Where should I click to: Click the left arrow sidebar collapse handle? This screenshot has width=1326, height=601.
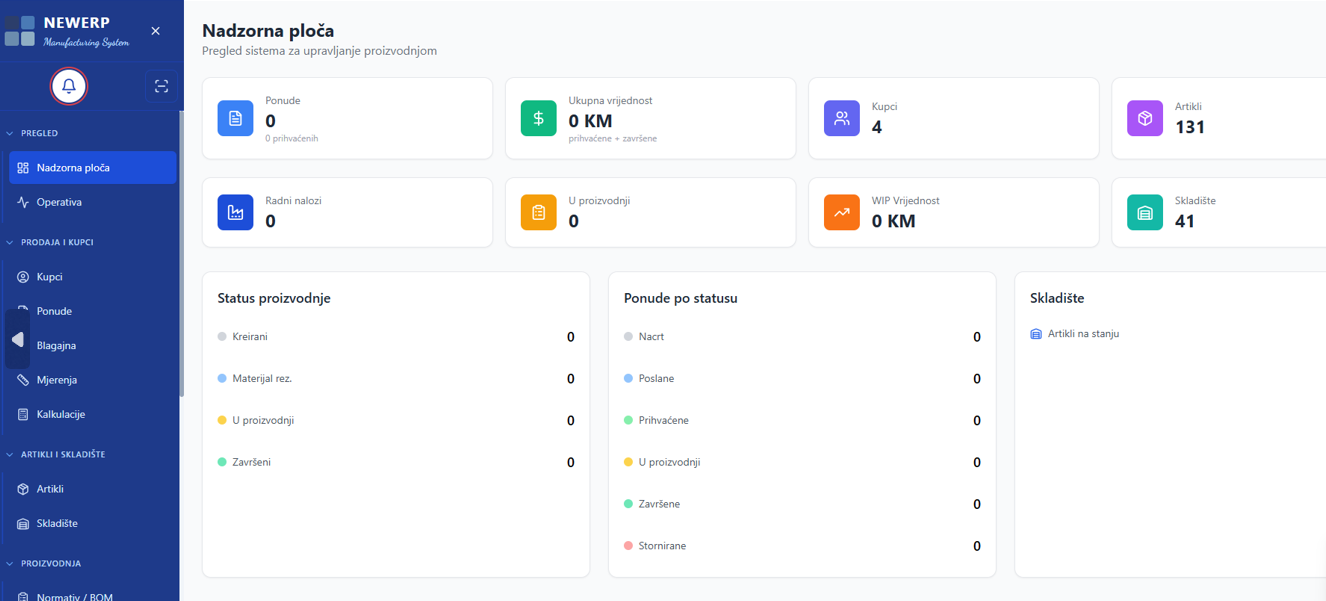[x=17, y=340]
